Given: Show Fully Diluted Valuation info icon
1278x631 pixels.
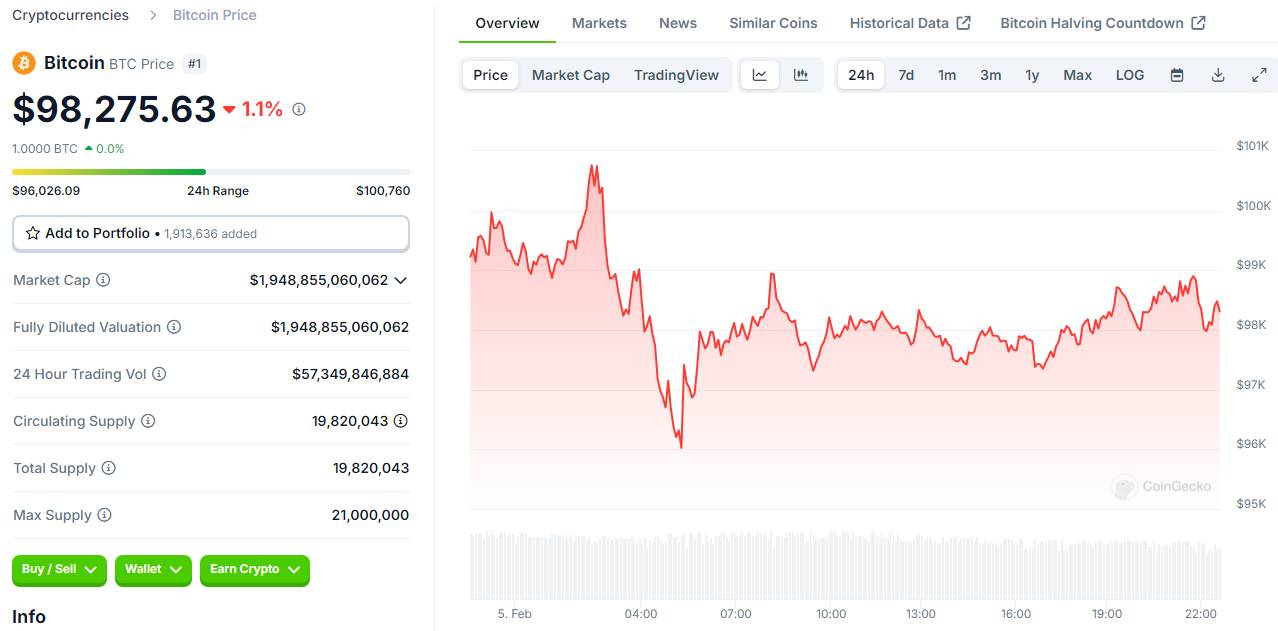Looking at the screenshot, I should click(x=174, y=327).
